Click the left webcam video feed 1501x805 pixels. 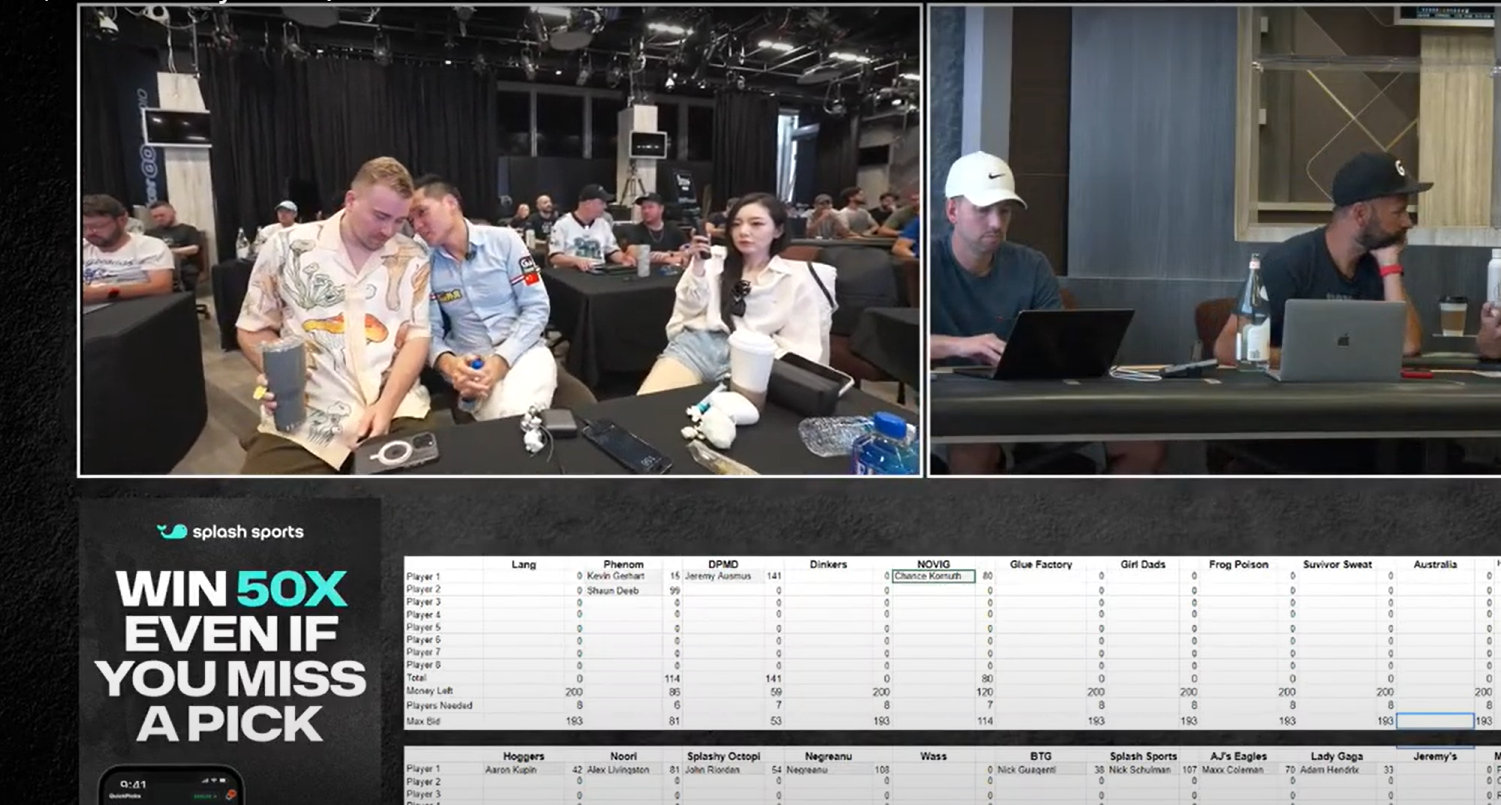[500, 240]
